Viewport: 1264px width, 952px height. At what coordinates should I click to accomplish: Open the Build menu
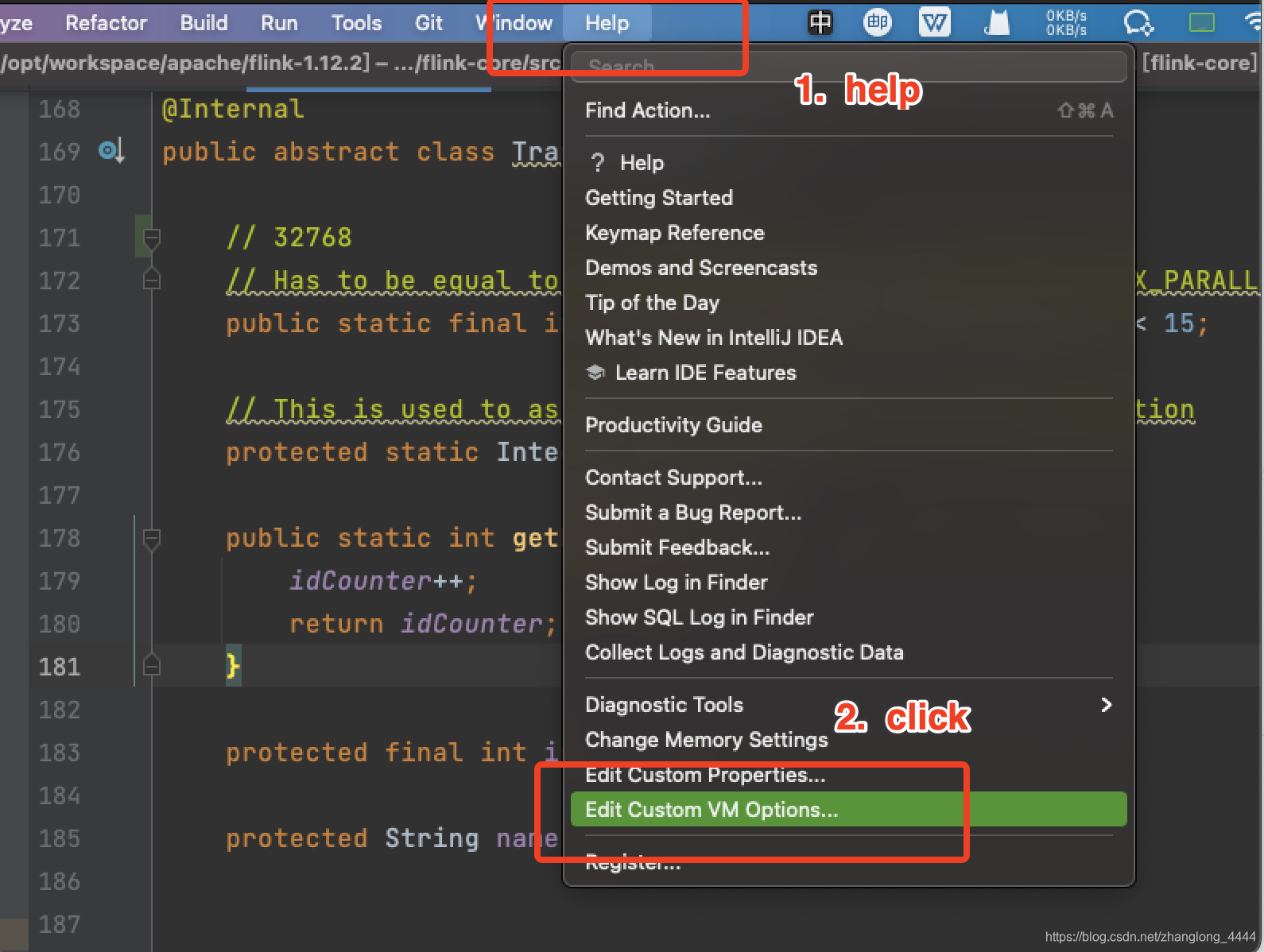(x=204, y=23)
